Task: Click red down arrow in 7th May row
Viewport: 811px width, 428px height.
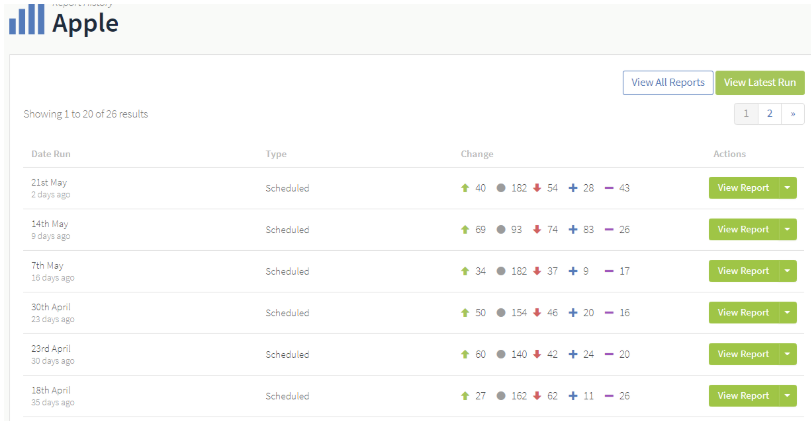Action: tap(537, 271)
